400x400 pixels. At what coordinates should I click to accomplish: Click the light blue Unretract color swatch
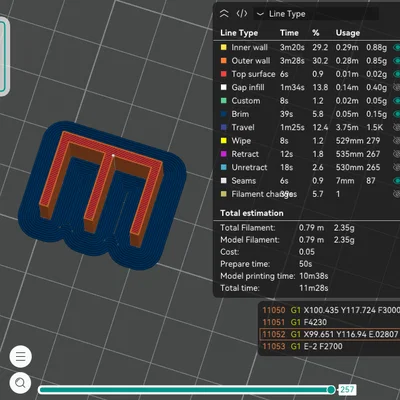click(224, 167)
